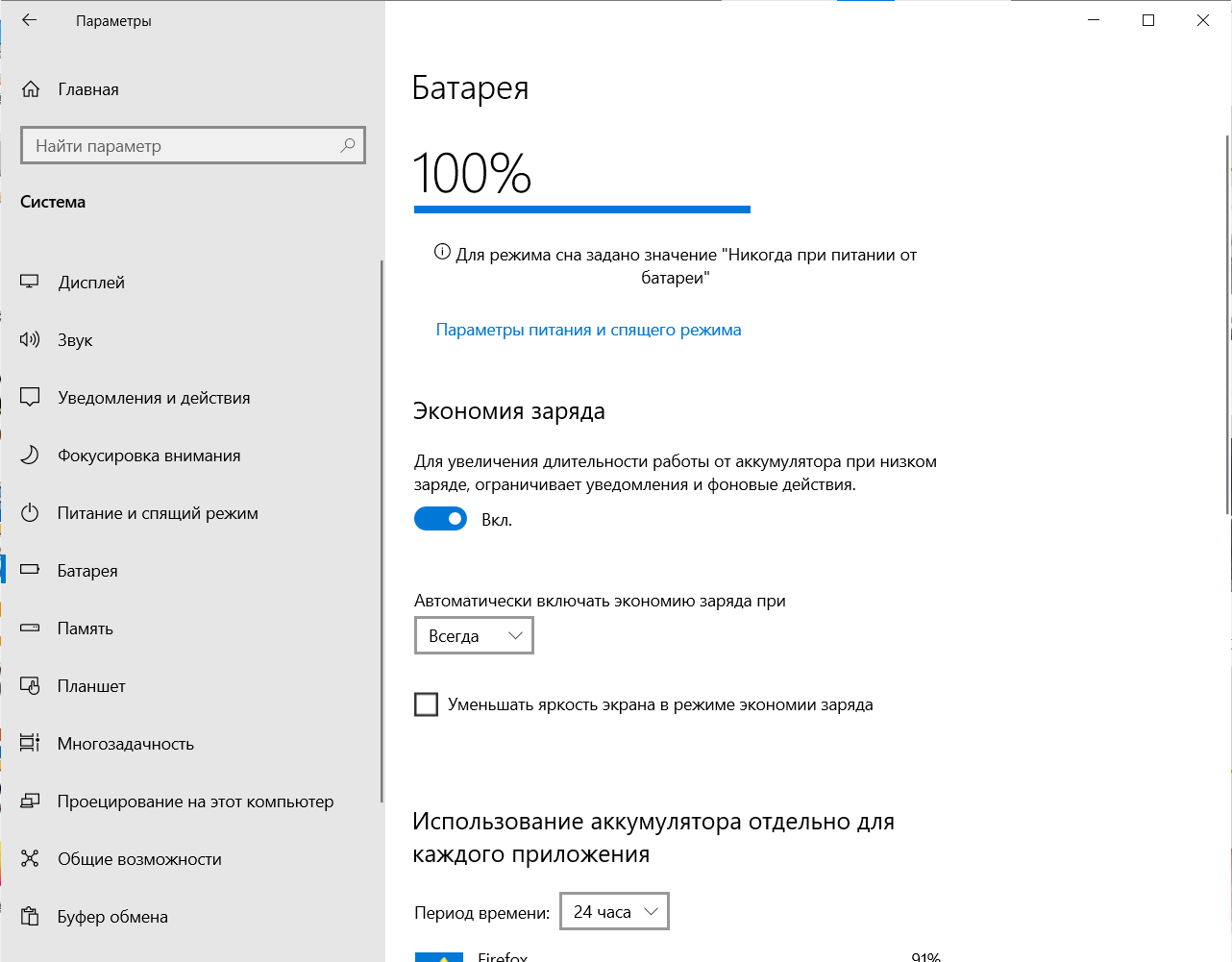Image resolution: width=1232 pixels, height=962 pixels.
Task: Click the Параметры window title
Action: point(113,20)
